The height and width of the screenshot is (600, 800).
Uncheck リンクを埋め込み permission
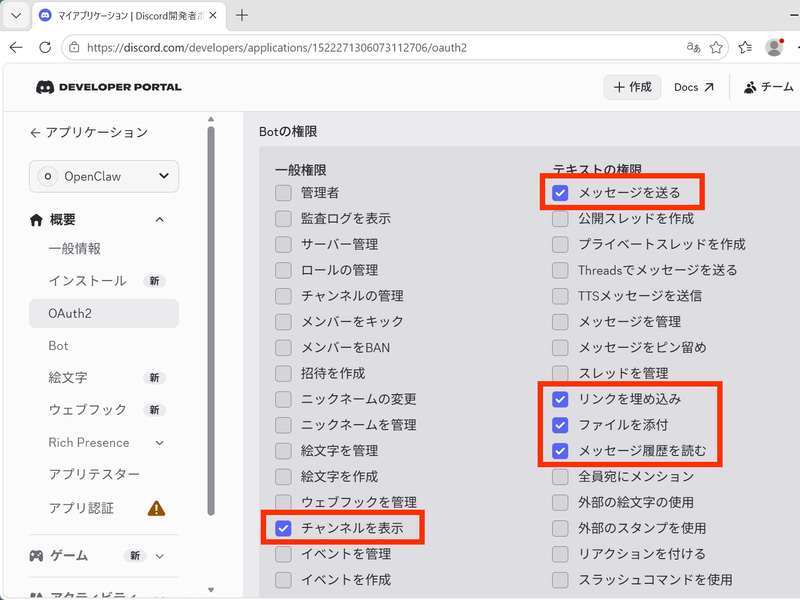click(560, 399)
